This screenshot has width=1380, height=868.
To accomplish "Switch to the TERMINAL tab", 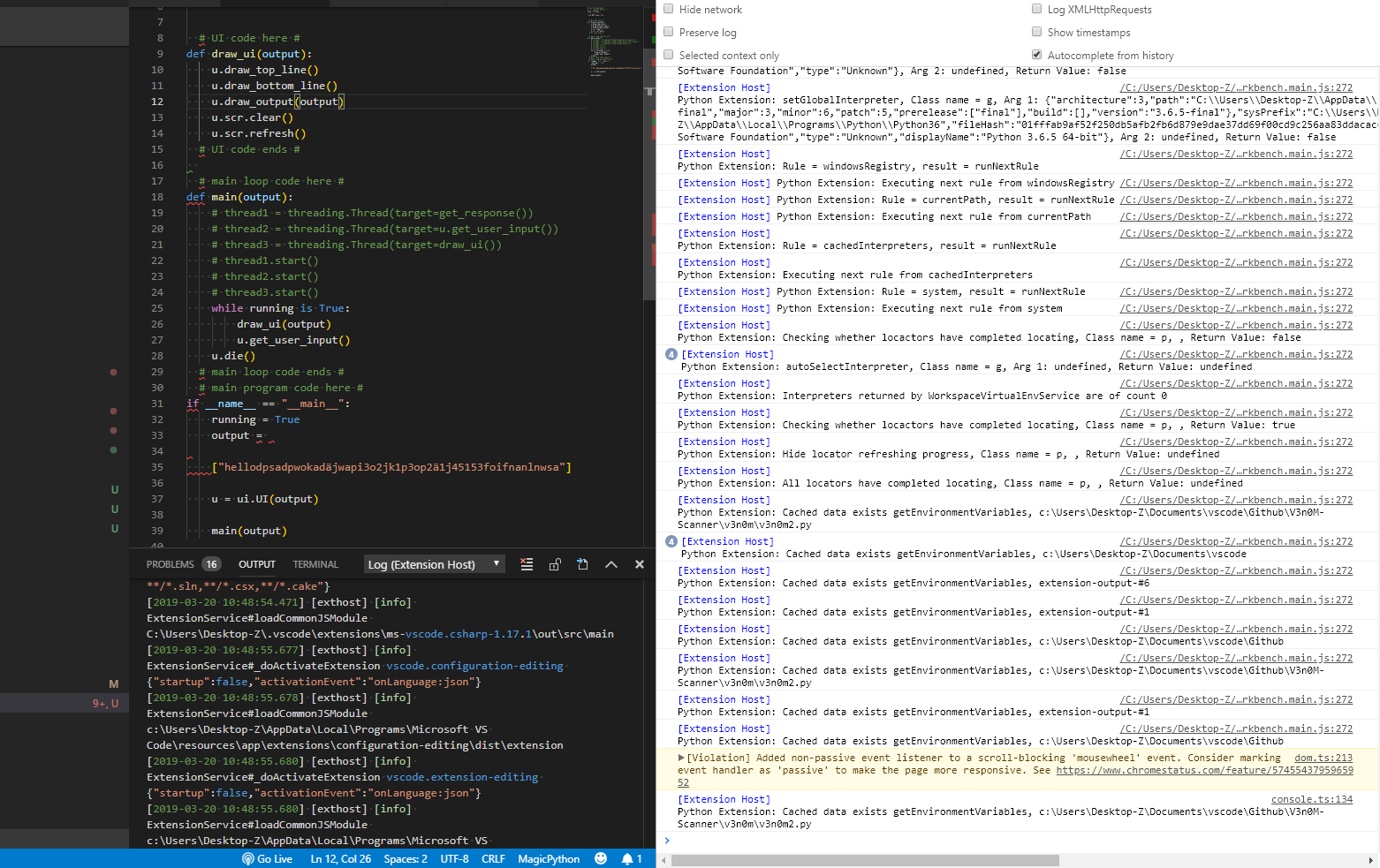I will (x=315, y=564).
